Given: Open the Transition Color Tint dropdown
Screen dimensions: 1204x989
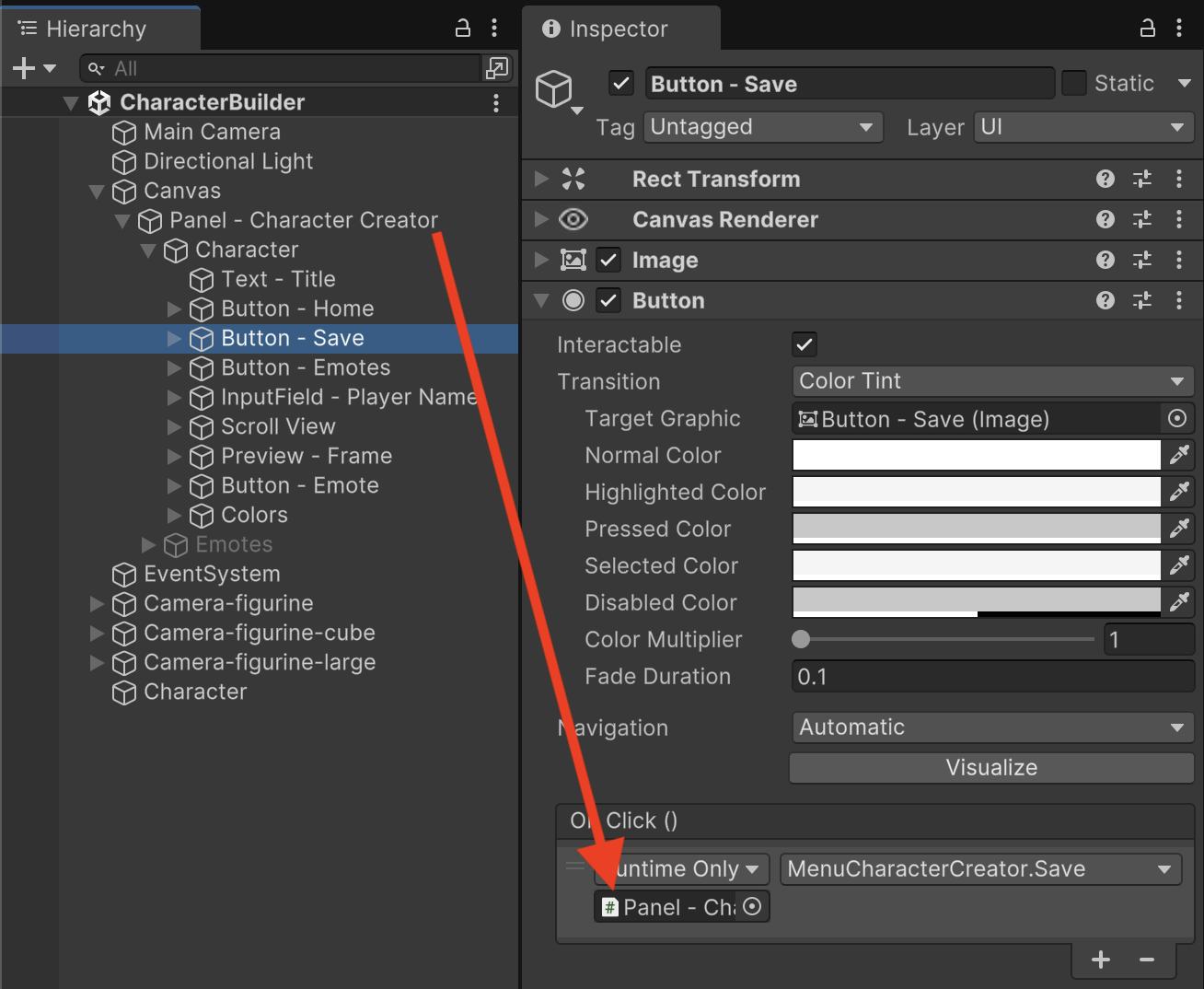Looking at the screenshot, I should coord(991,381).
